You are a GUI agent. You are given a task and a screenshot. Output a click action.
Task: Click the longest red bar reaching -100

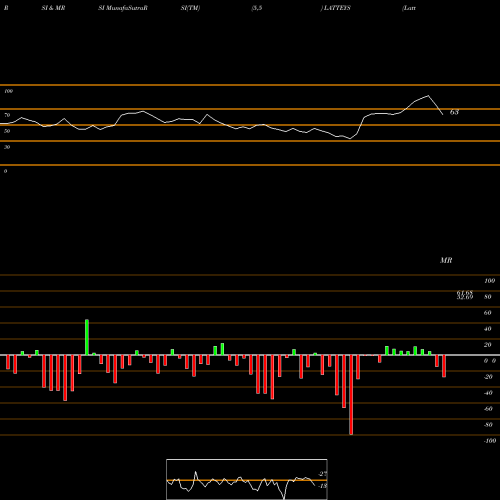351,395
